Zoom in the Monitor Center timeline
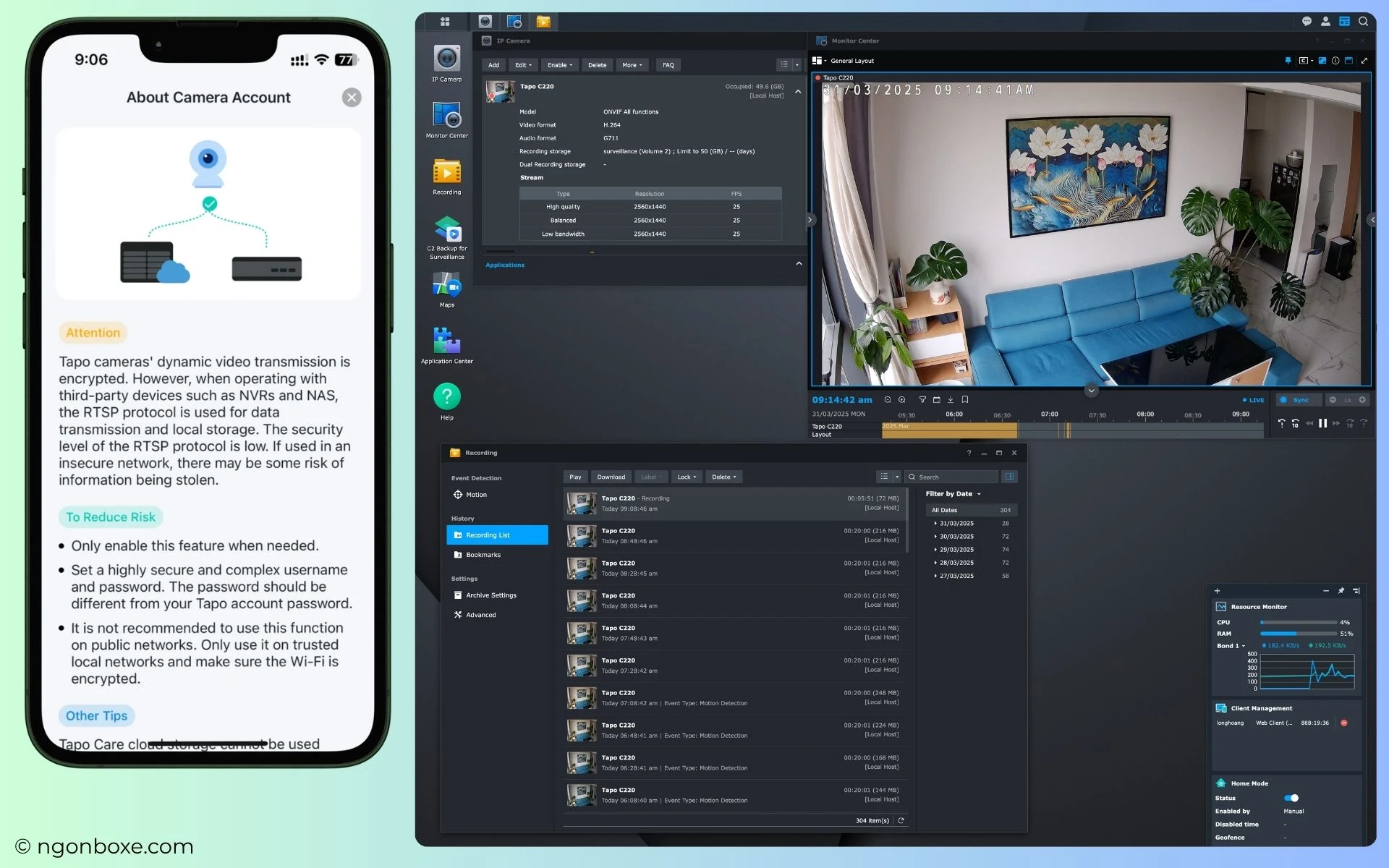 click(x=902, y=399)
